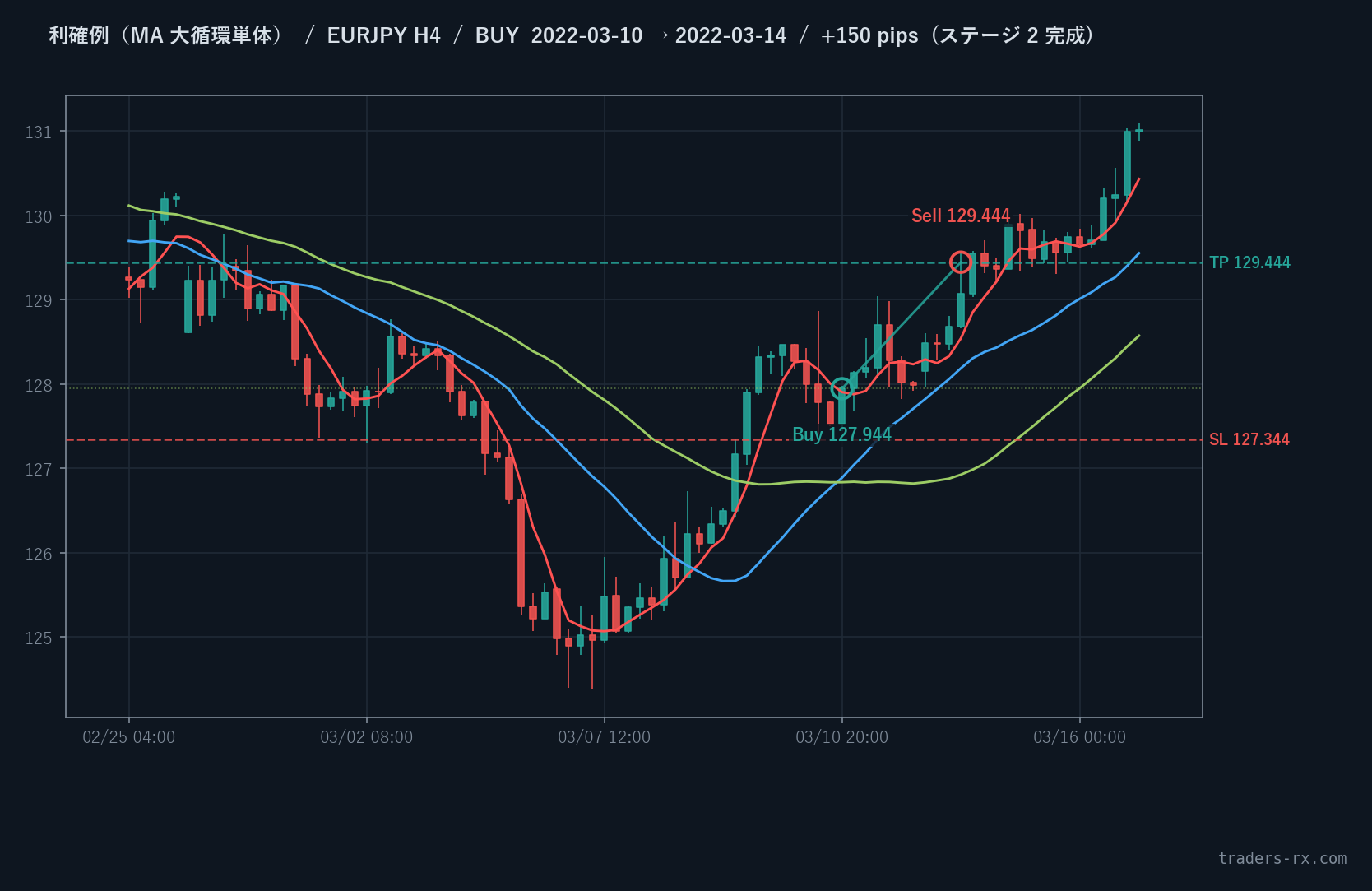Click the 'SL 127.344' level label
The width and height of the screenshot is (1372, 891).
pos(1249,439)
